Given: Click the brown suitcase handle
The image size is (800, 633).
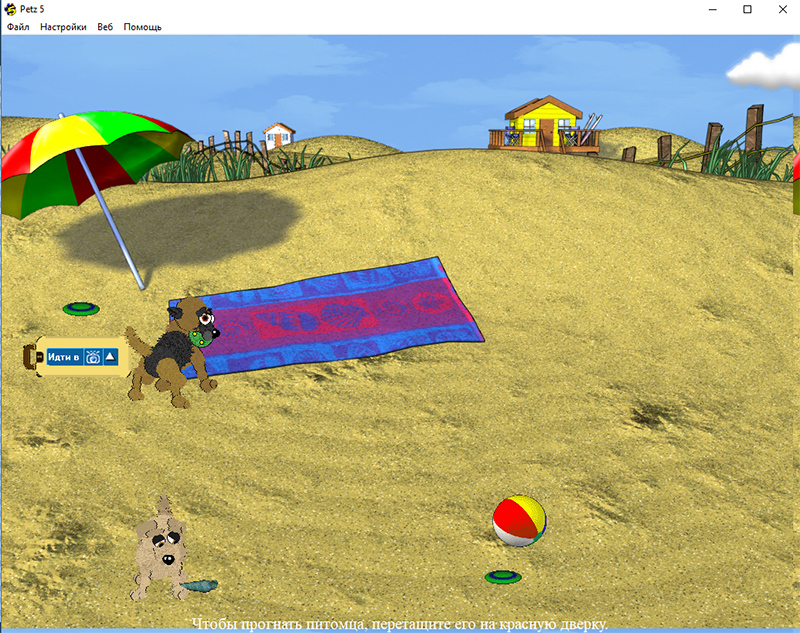Looking at the screenshot, I should [31, 357].
